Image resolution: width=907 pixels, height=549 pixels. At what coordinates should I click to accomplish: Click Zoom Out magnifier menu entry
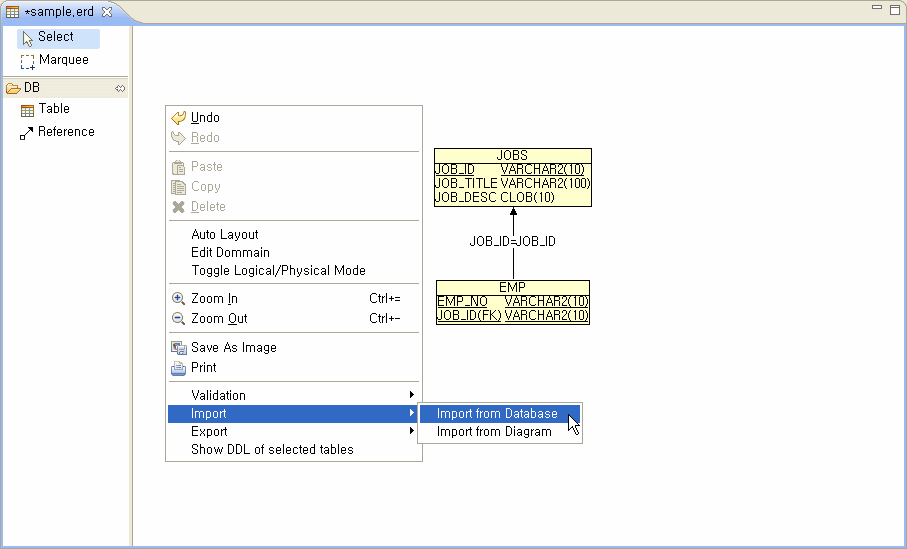pyautogui.click(x=219, y=319)
